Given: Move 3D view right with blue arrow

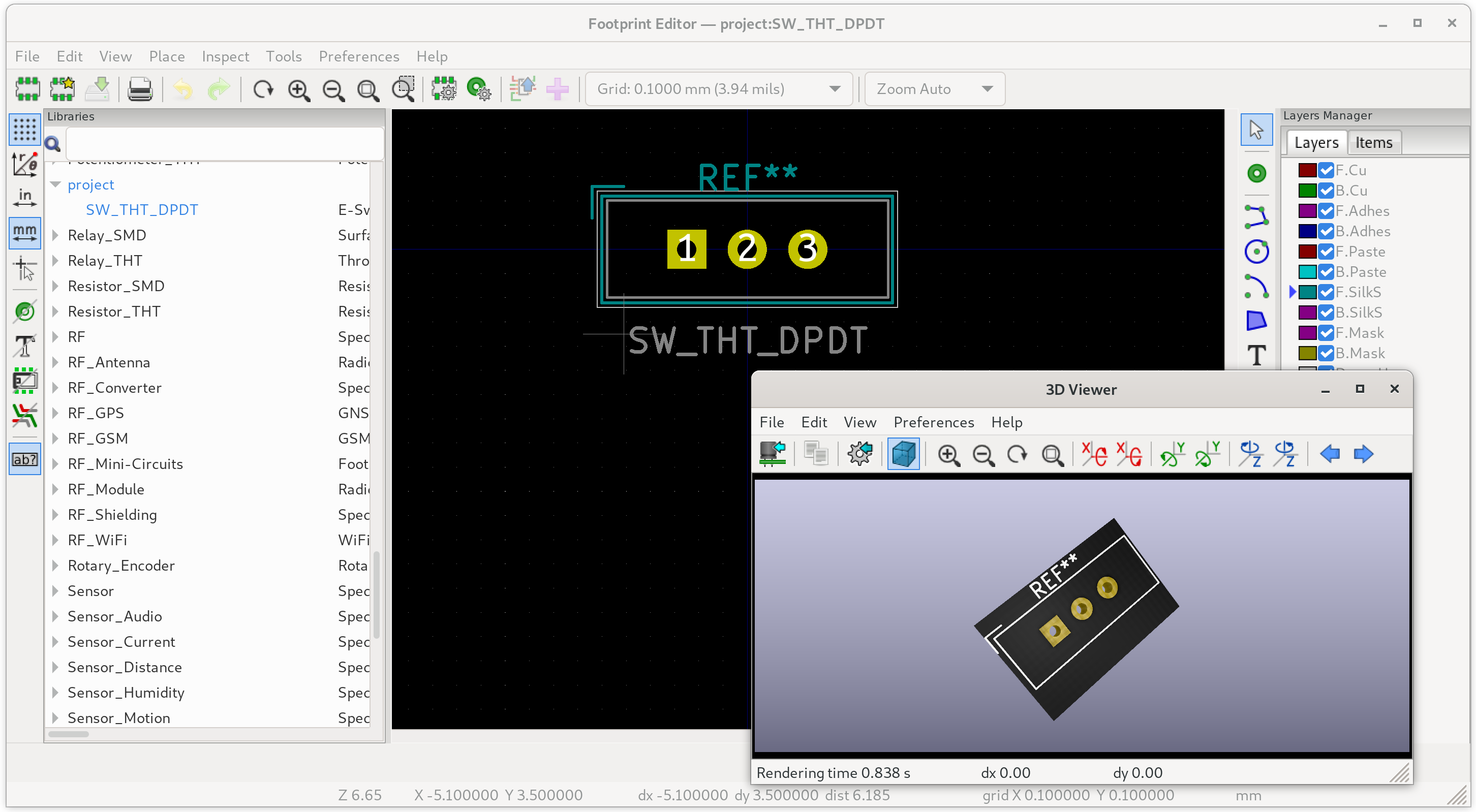Looking at the screenshot, I should tap(1363, 454).
